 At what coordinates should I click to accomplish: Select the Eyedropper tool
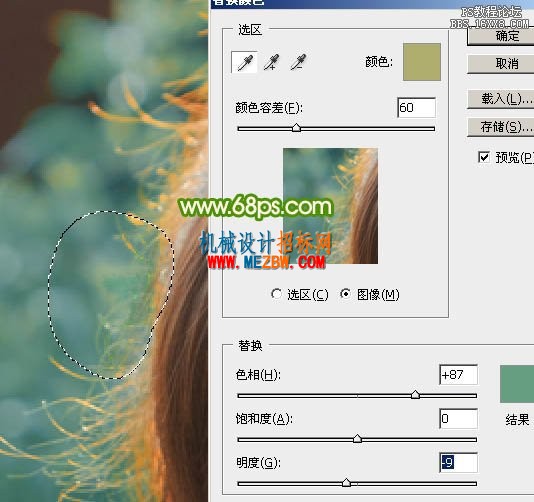[244, 62]
